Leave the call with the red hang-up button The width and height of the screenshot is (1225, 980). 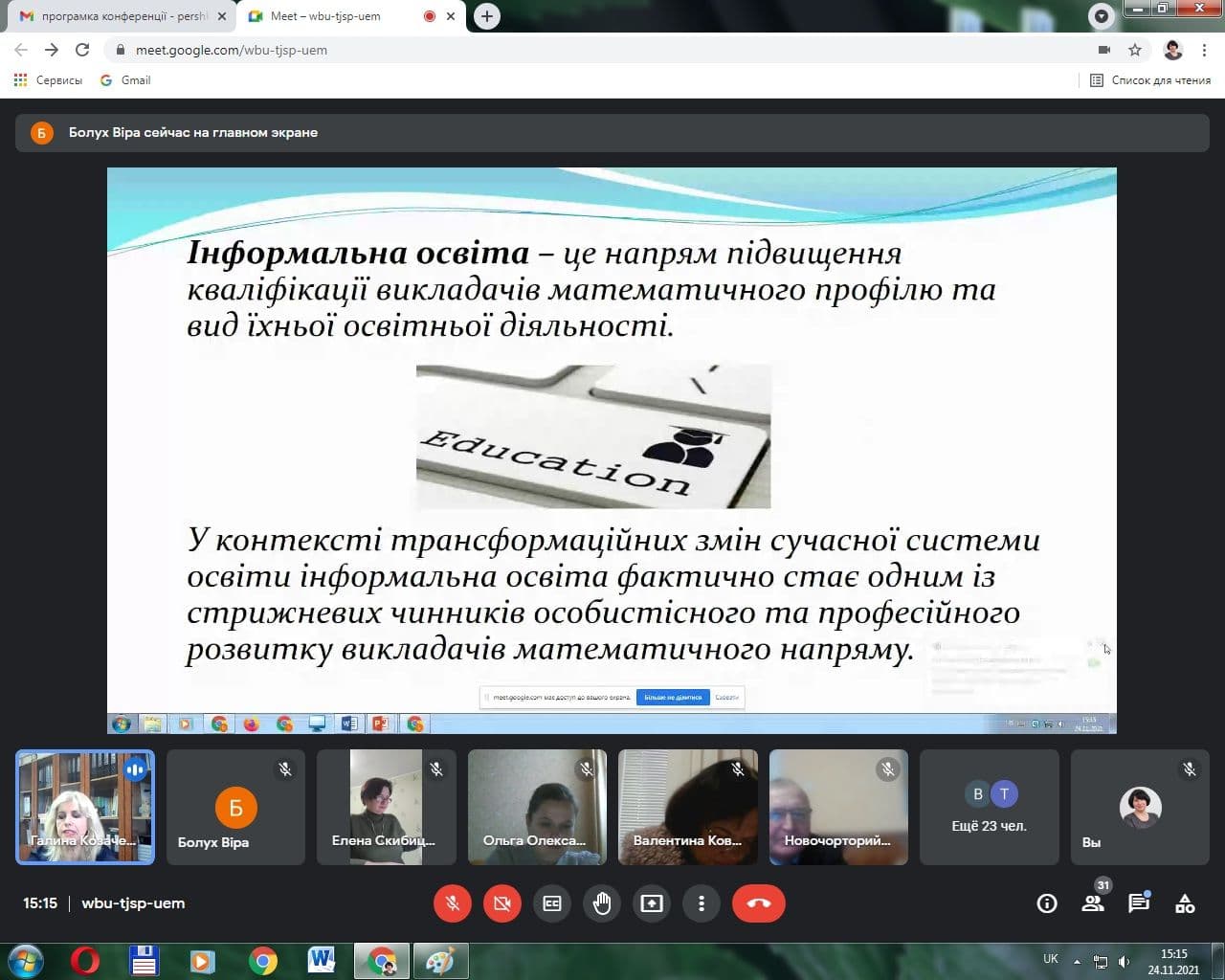[x=759, y=903]
